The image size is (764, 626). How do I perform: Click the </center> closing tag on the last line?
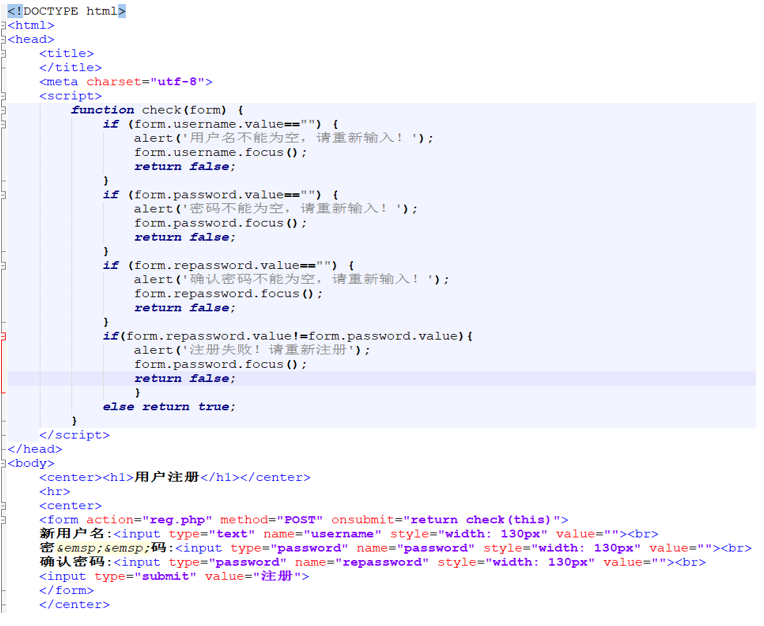click(74, 605)
